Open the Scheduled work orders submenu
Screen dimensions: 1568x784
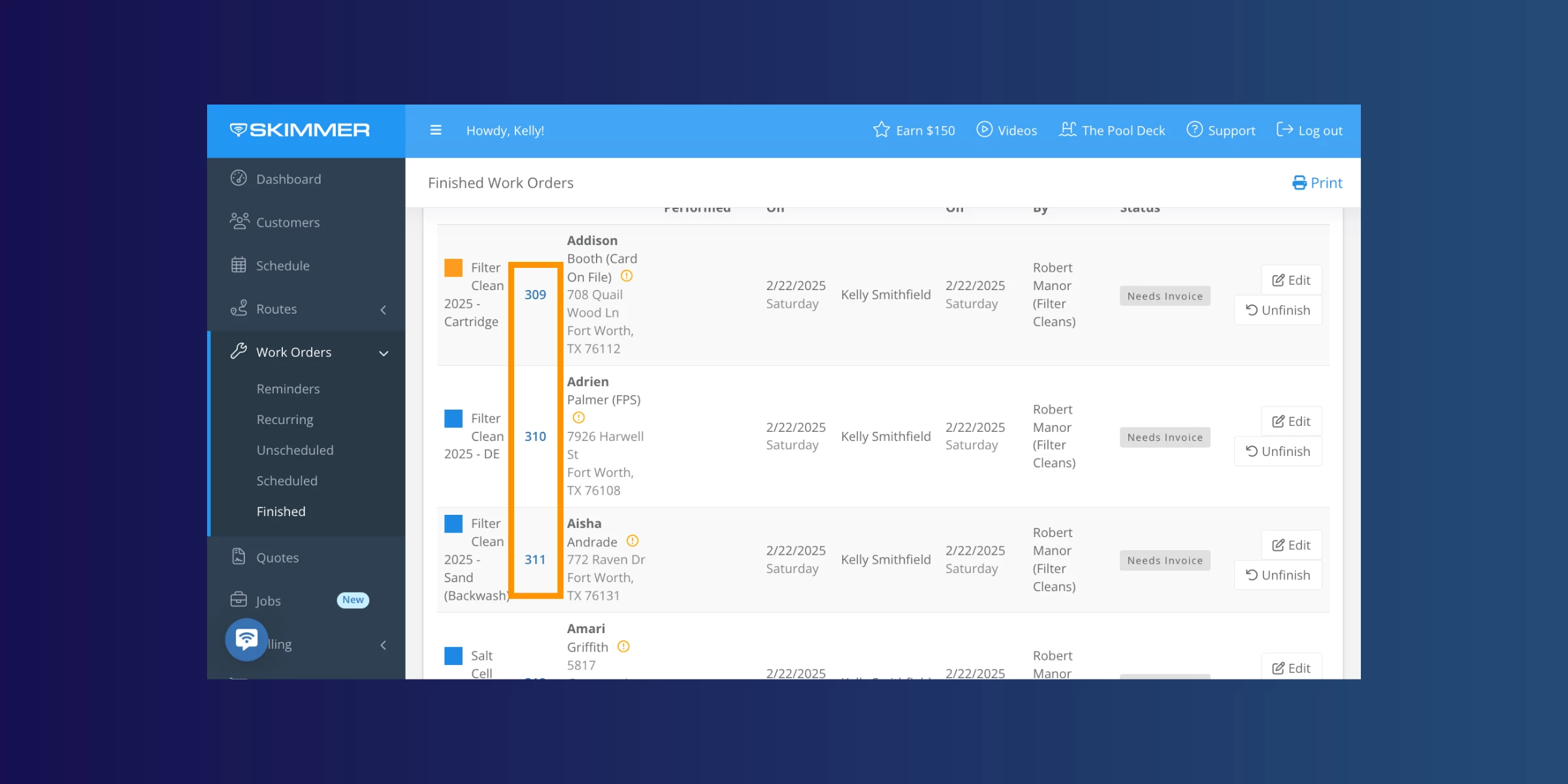[x=287, y=481]
